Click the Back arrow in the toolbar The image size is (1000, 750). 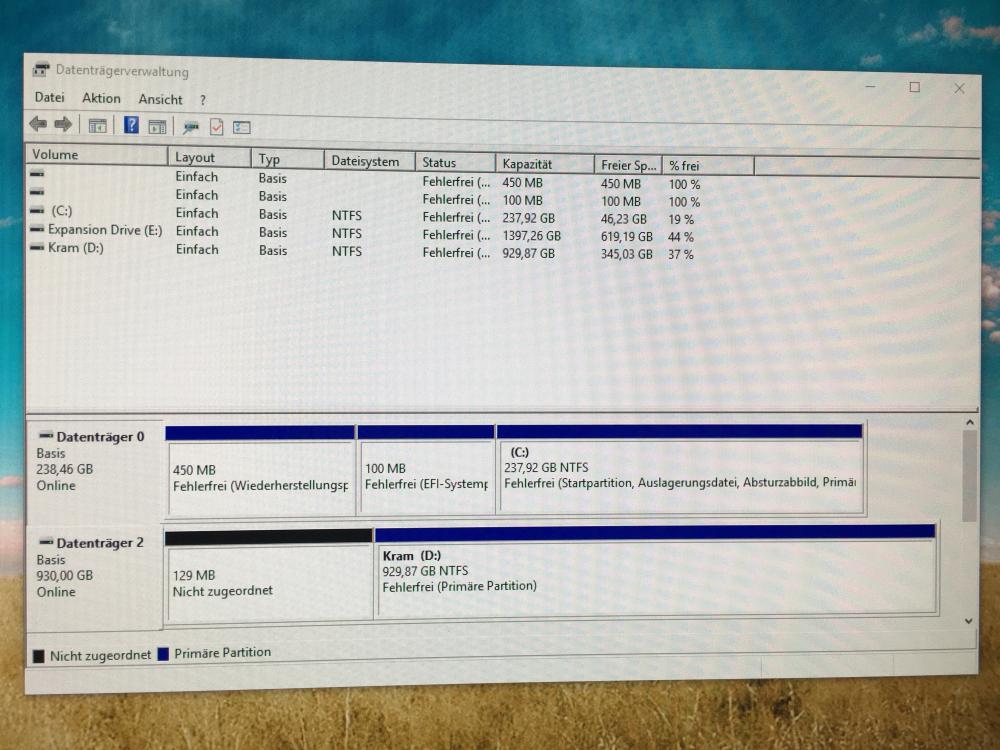point(38,124)
